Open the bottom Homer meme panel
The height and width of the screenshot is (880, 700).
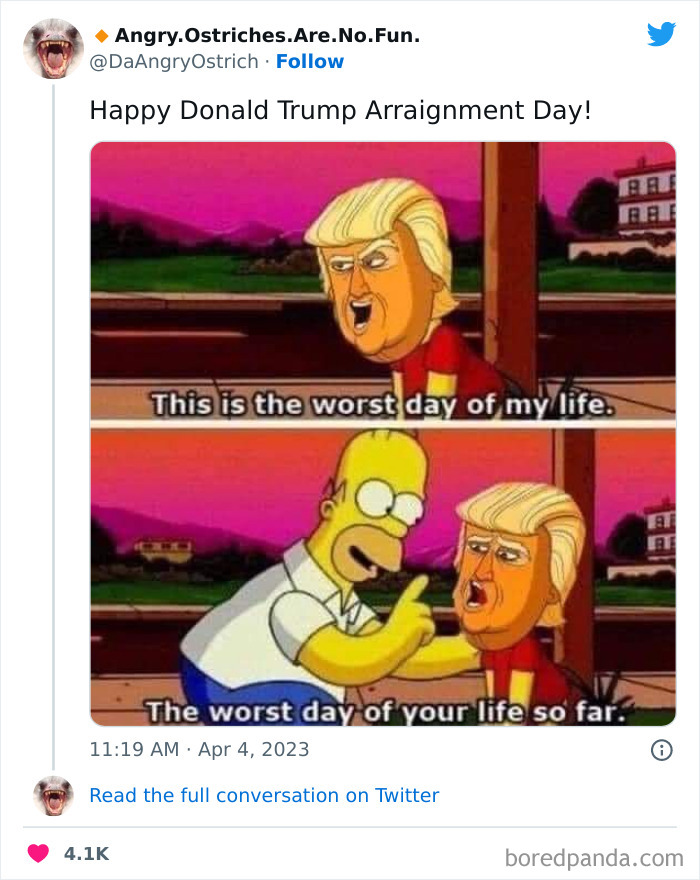click(383, 577)
